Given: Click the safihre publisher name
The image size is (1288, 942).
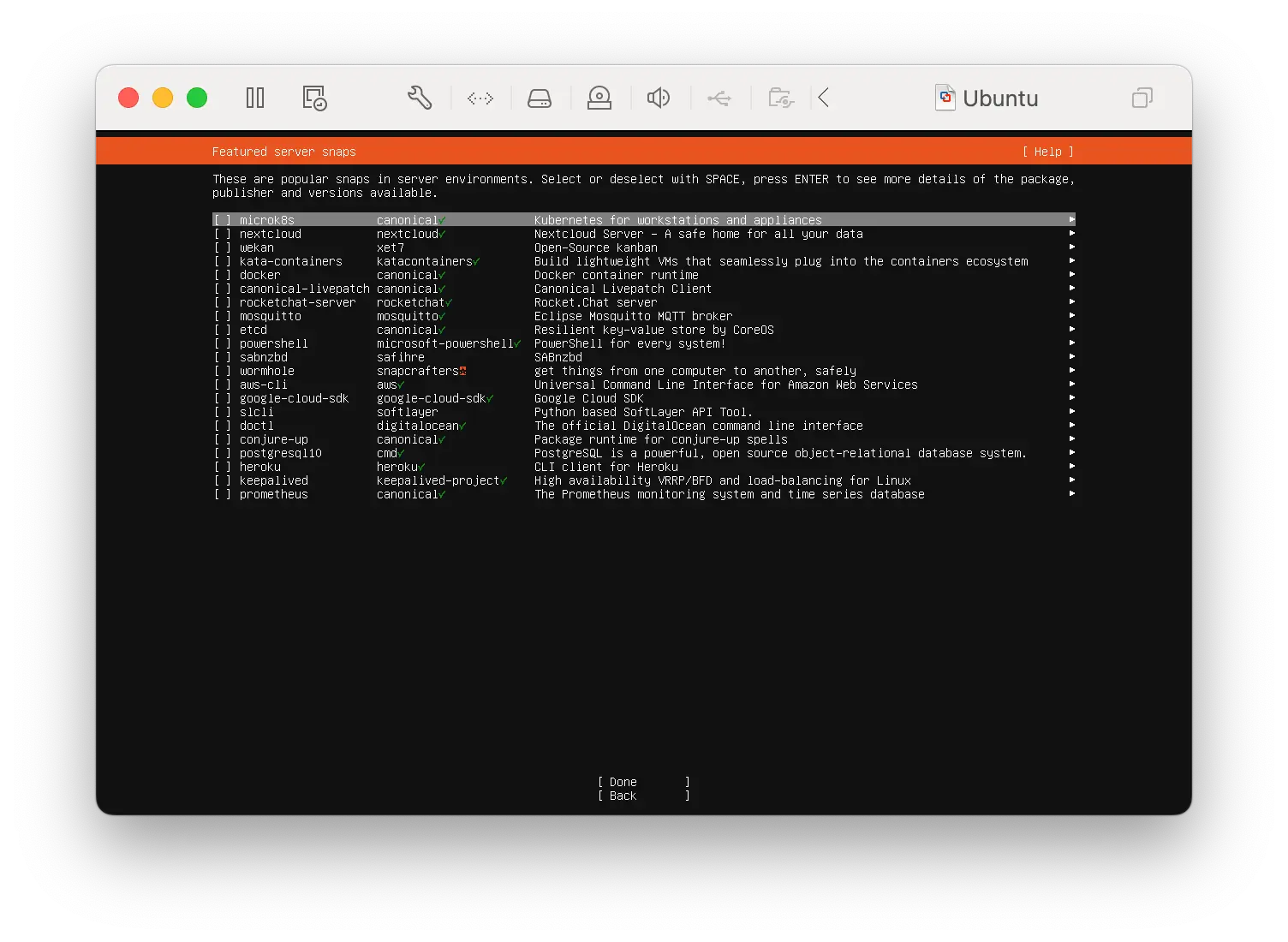Looking at the screenshot, I should pos(401,357).
